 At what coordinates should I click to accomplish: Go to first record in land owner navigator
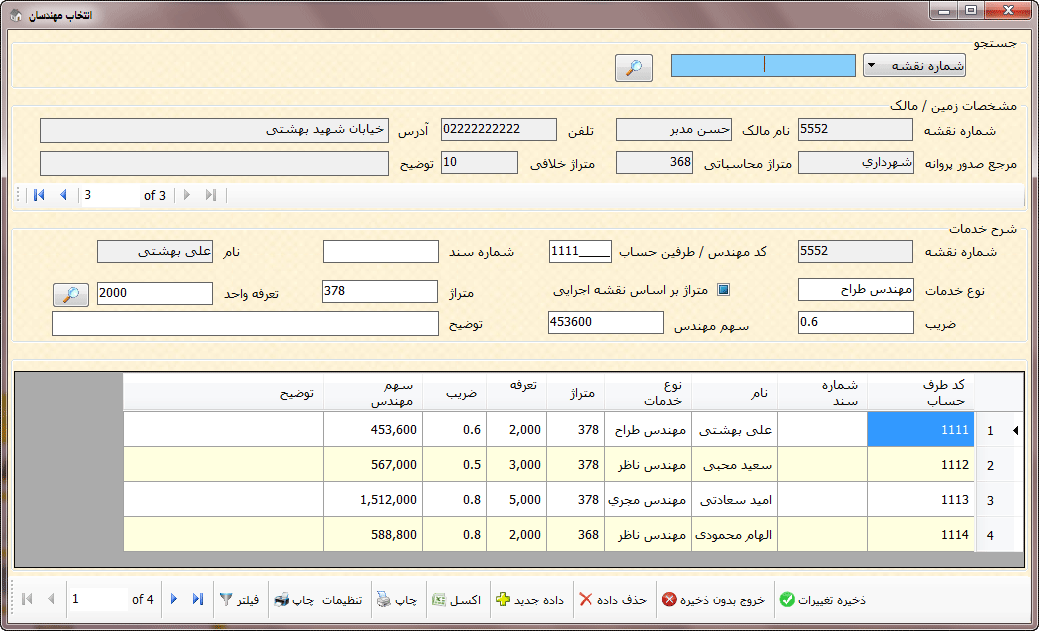tap(39, 195)
